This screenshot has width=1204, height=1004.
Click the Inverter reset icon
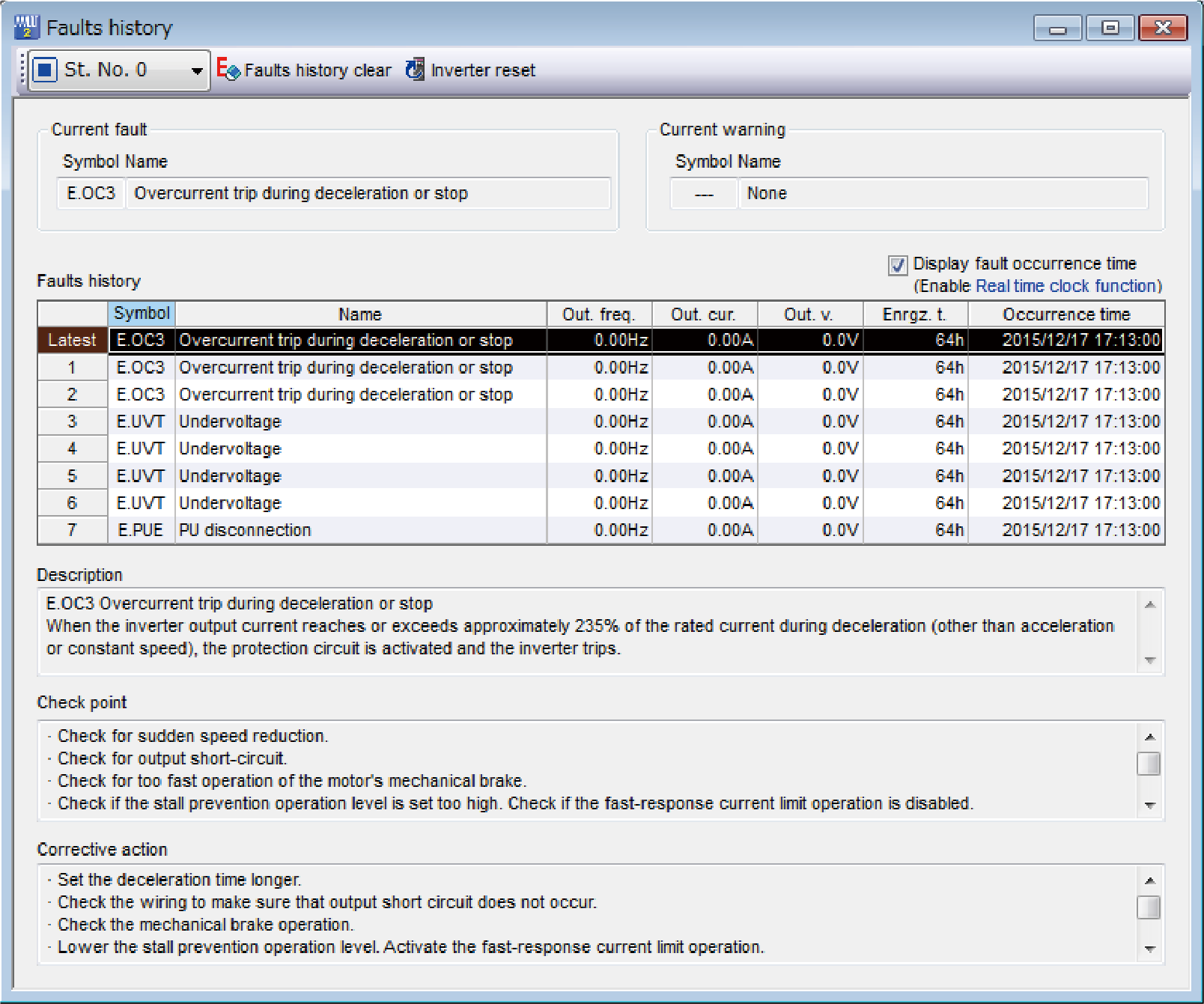click(414, 70)
